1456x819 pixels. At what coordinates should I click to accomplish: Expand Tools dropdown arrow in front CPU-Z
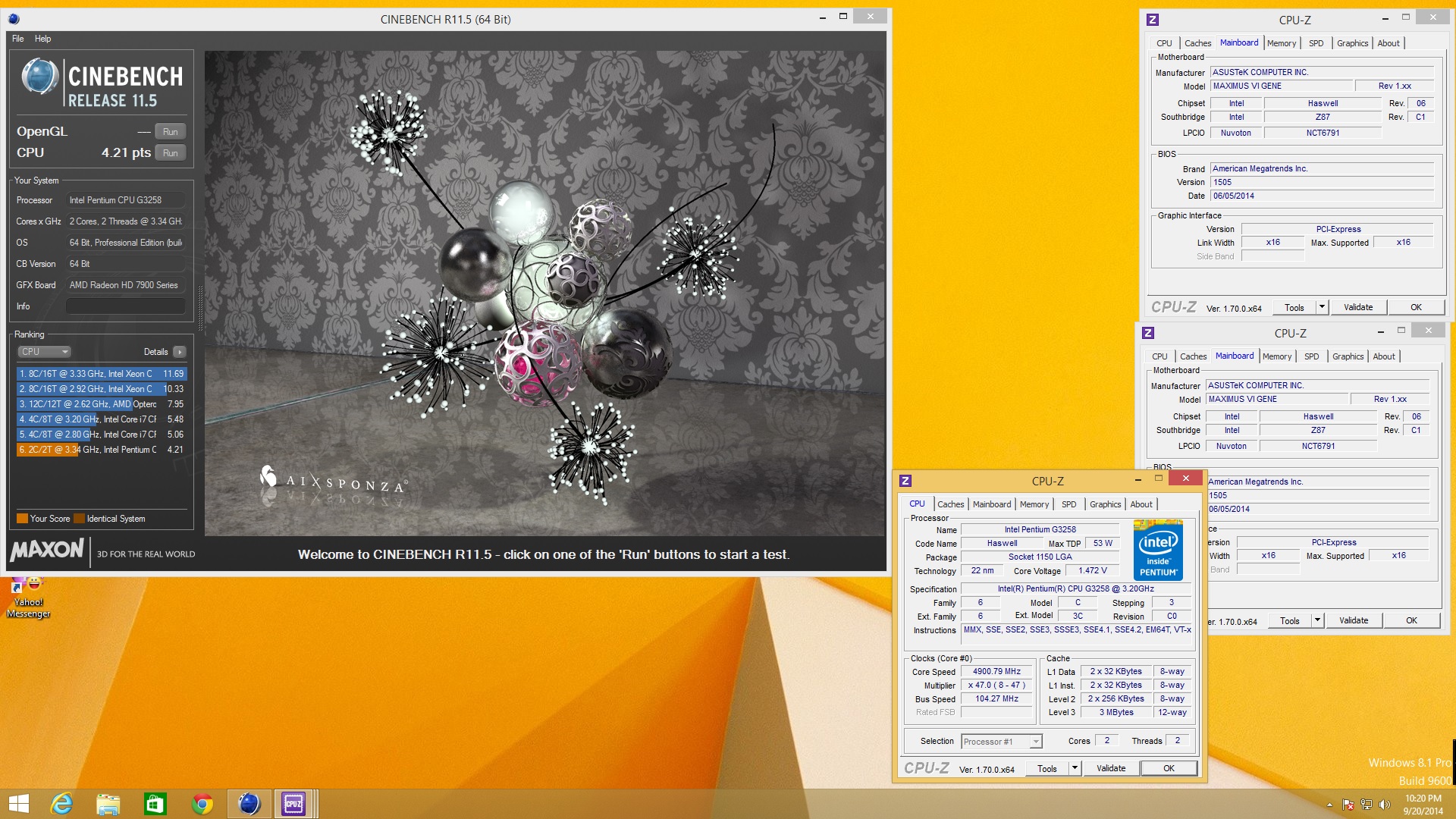point(1075,768)
